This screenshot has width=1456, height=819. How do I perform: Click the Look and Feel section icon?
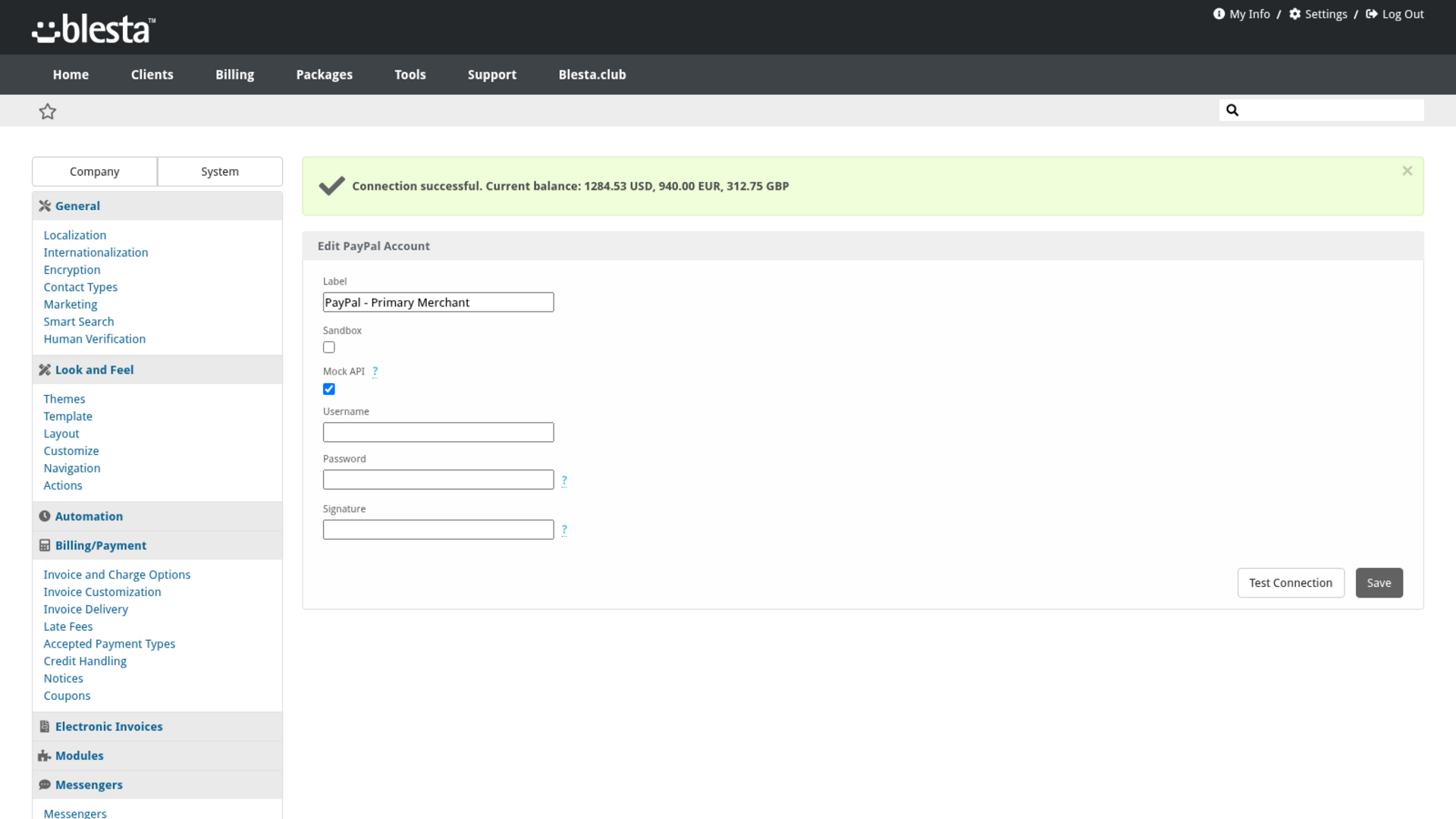[x=45, y=370]
